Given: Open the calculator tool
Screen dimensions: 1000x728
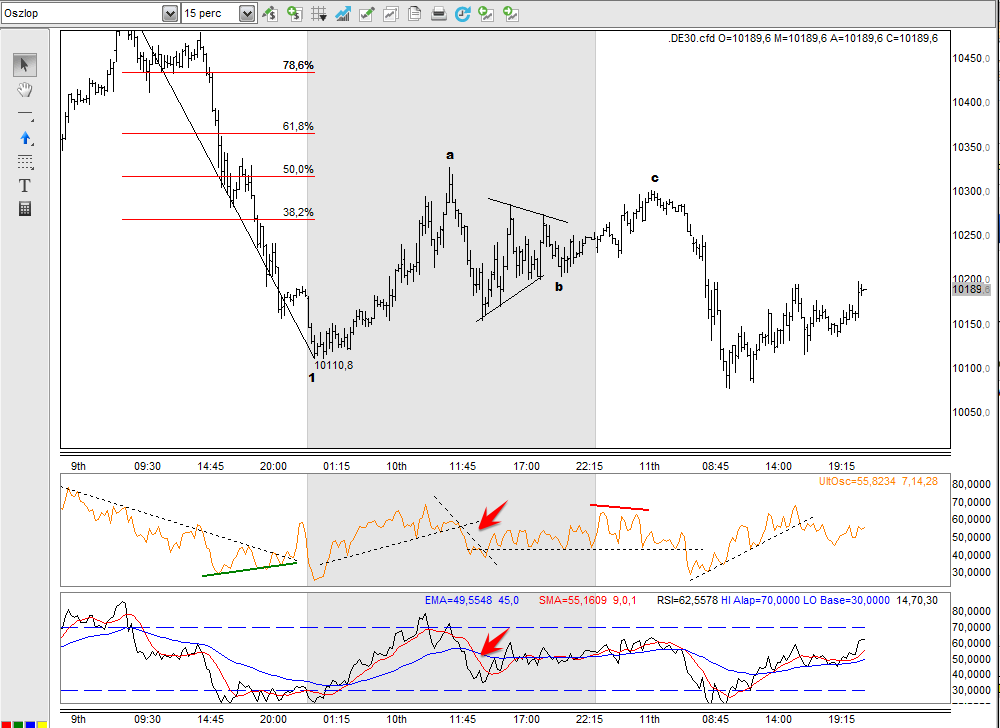Looking at the screenshot, I should click(x=25, y=209).
